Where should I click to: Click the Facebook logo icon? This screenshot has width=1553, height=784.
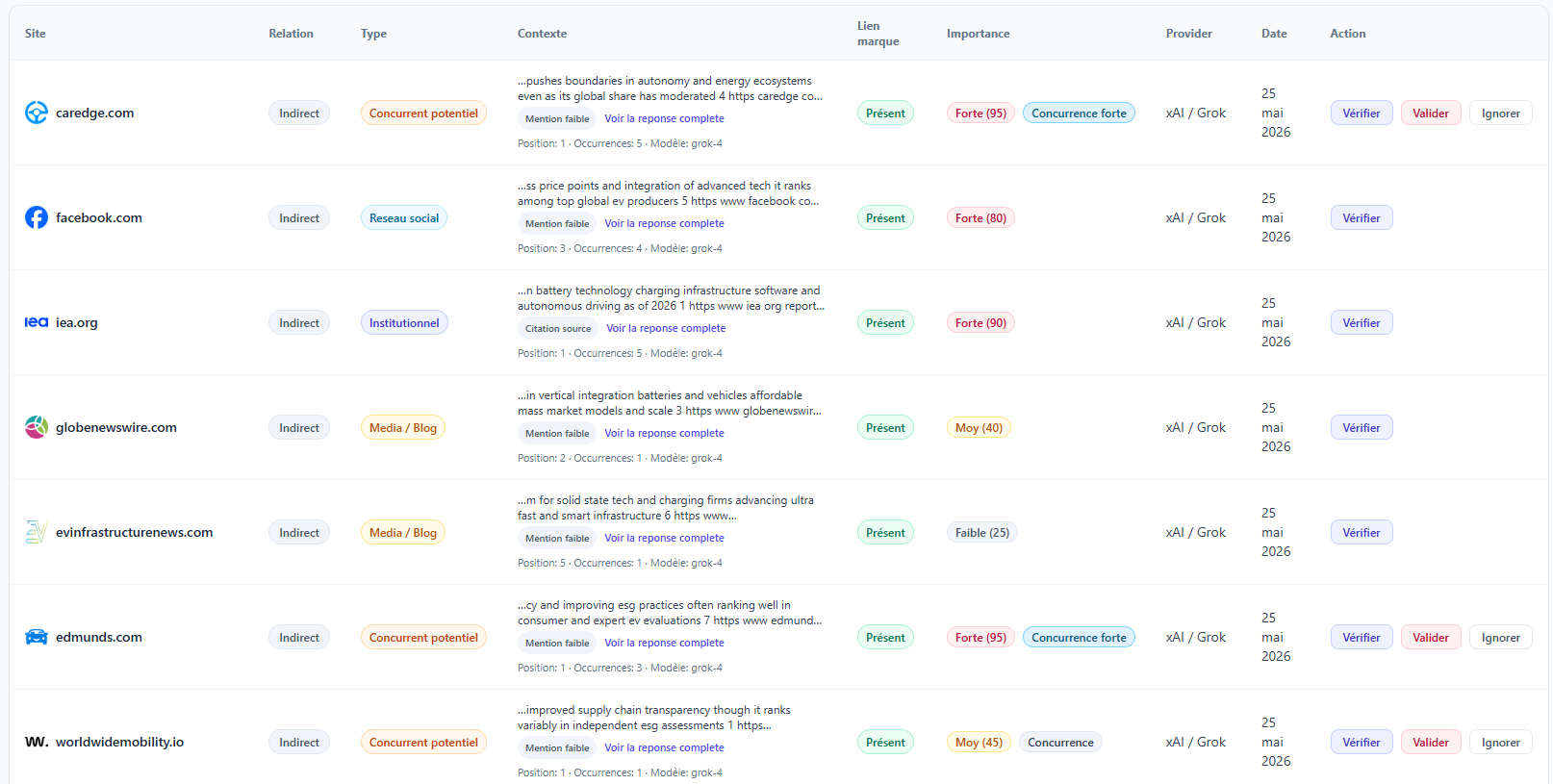click(37, 217)
